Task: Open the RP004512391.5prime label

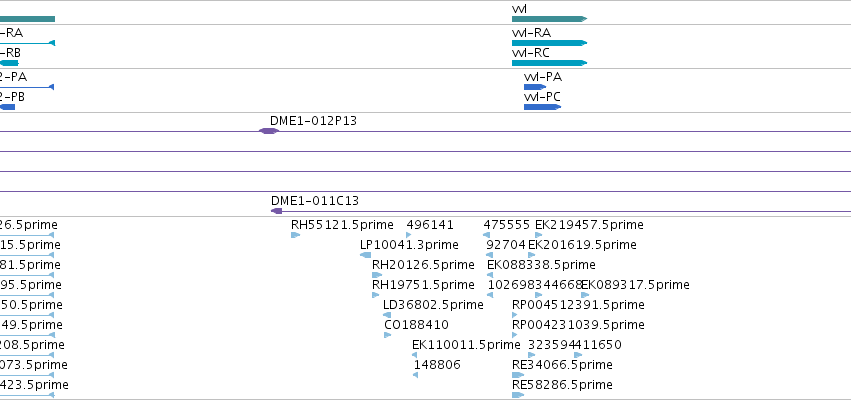Action: point(578,304)
